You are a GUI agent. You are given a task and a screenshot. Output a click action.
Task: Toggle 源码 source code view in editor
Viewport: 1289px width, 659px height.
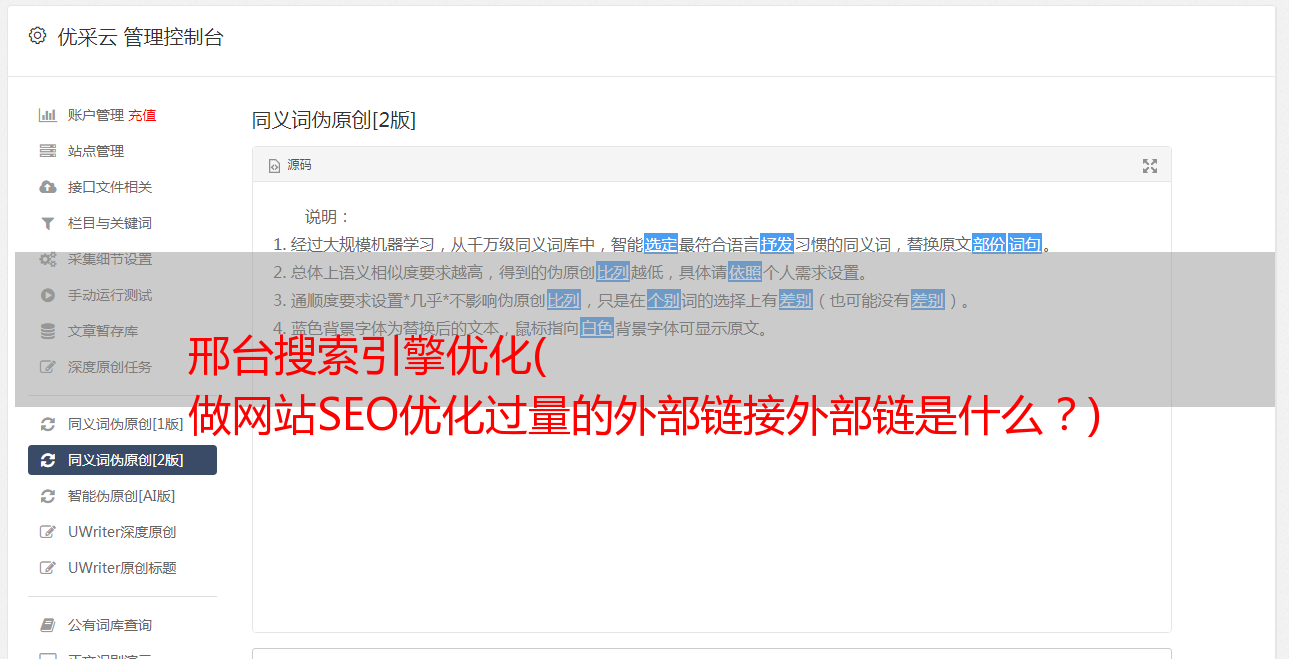point(290,165)
